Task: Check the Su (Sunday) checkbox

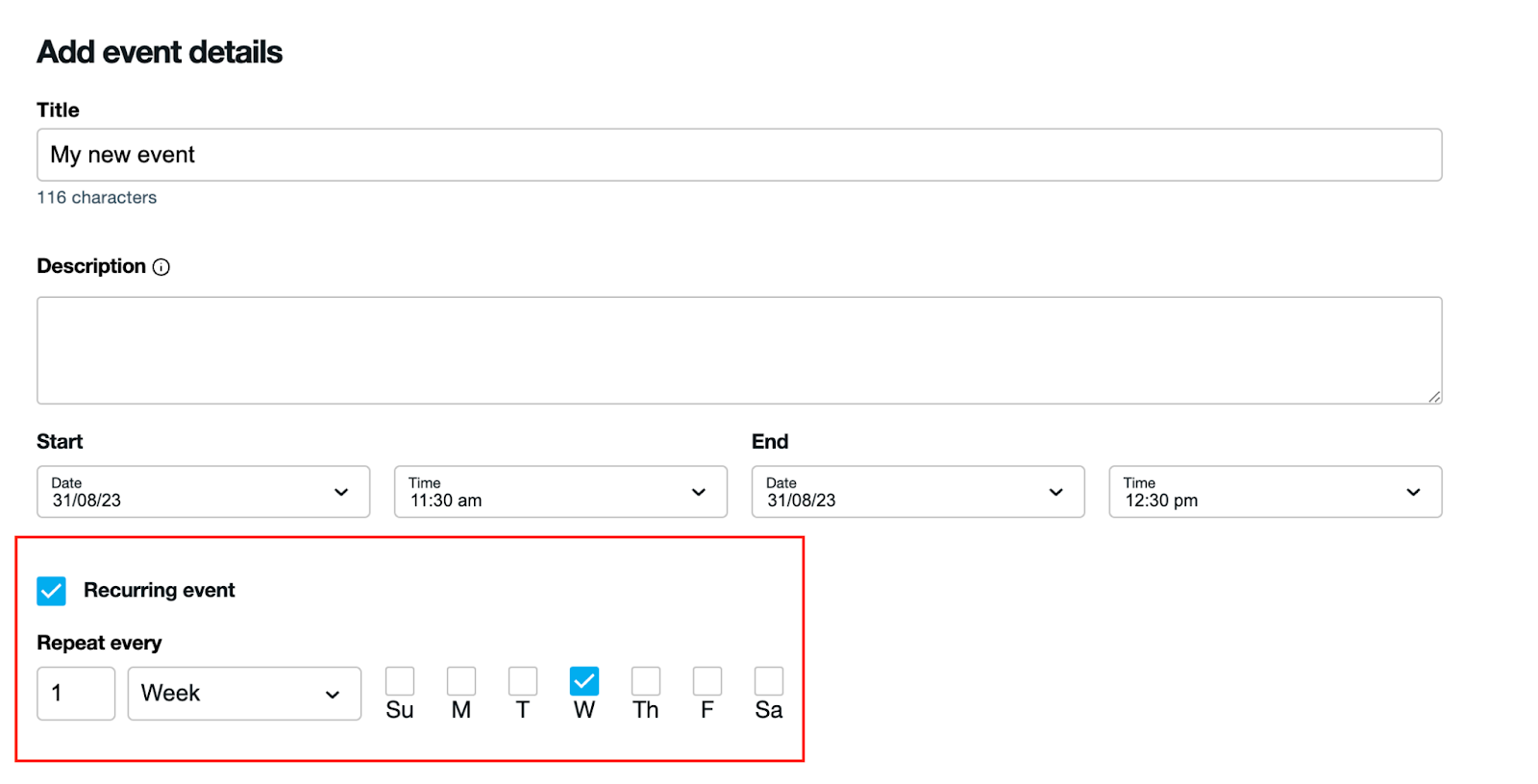Action: 400,681
